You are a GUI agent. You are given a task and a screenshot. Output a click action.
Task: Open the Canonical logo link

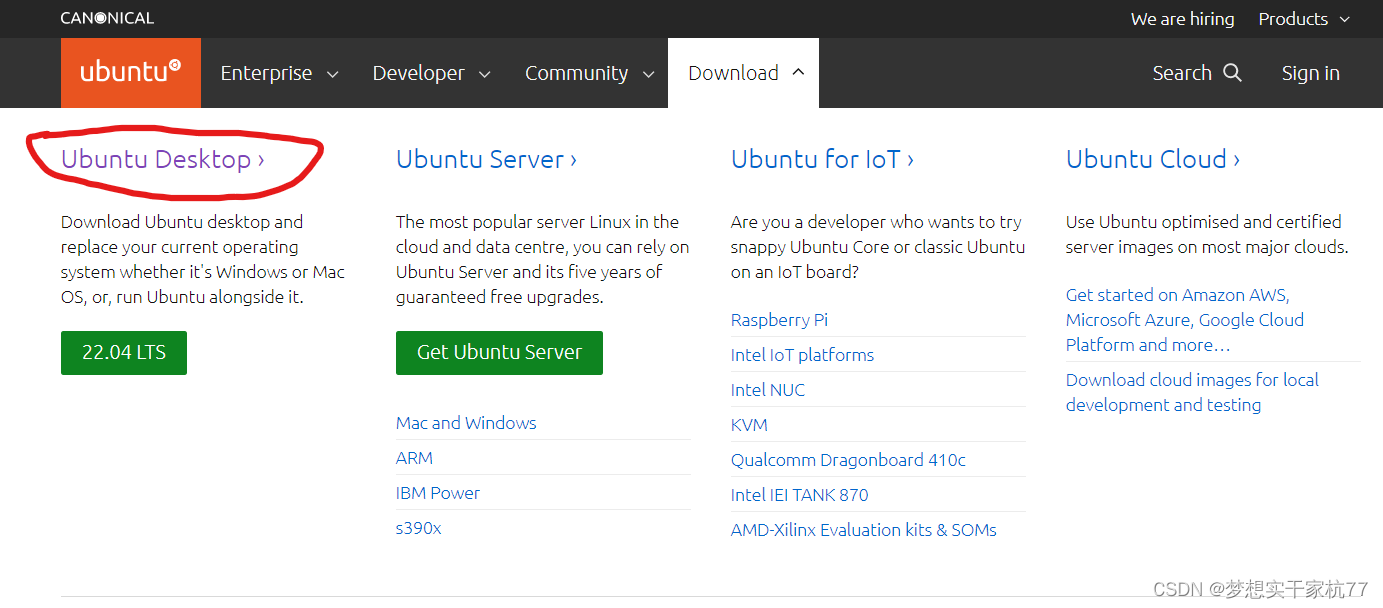tap(107, 18)
